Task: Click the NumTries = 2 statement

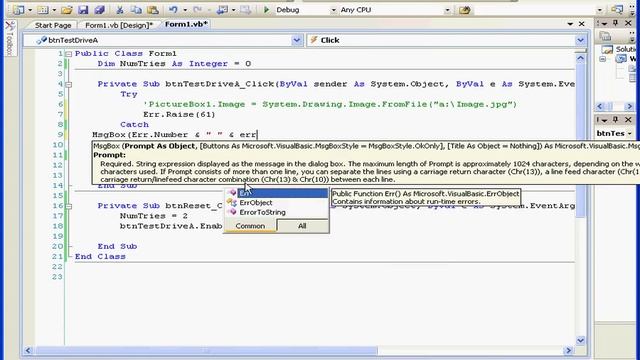Action: point(153,216)
